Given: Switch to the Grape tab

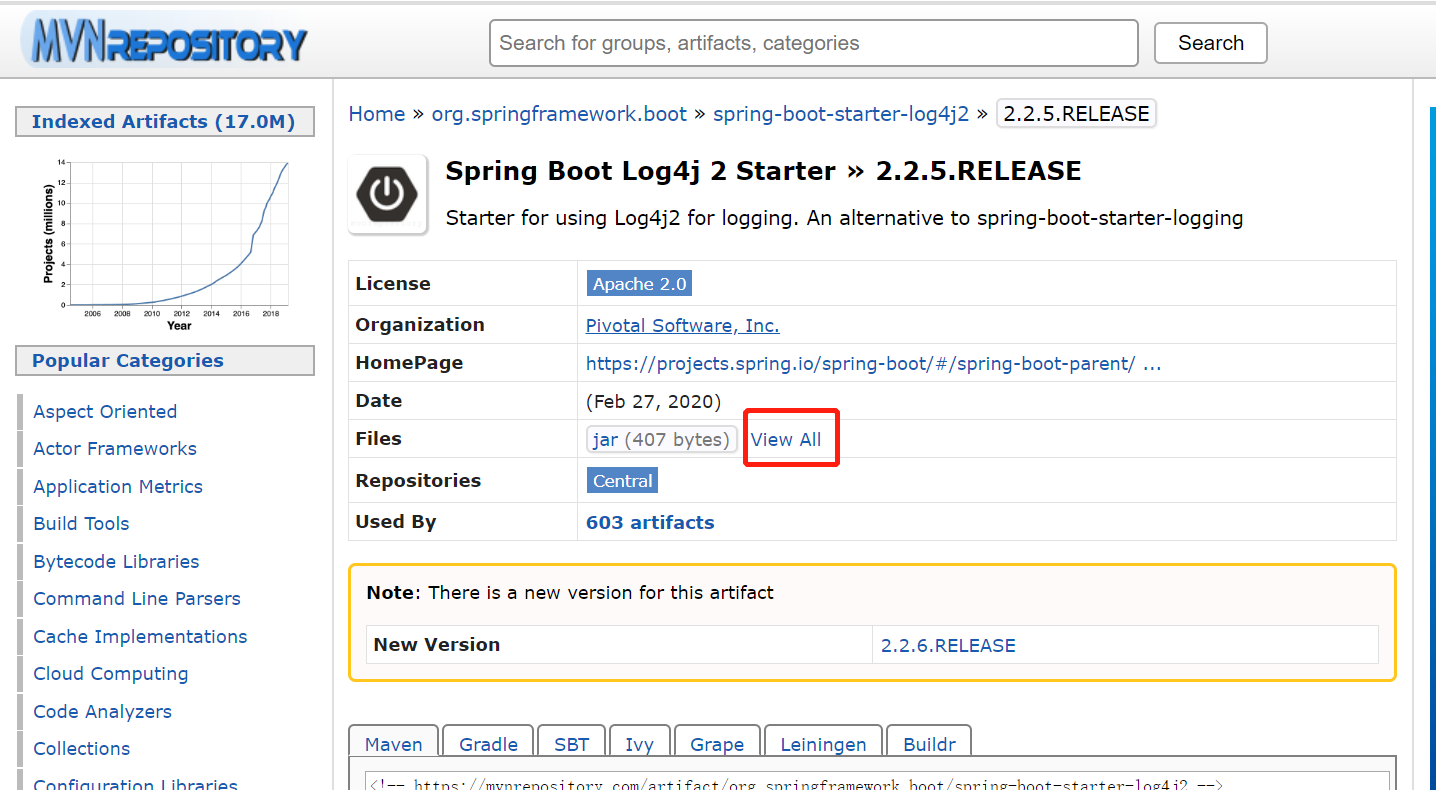Looking at the screenshot, I should pyautogui.click(x=717, y=744).
